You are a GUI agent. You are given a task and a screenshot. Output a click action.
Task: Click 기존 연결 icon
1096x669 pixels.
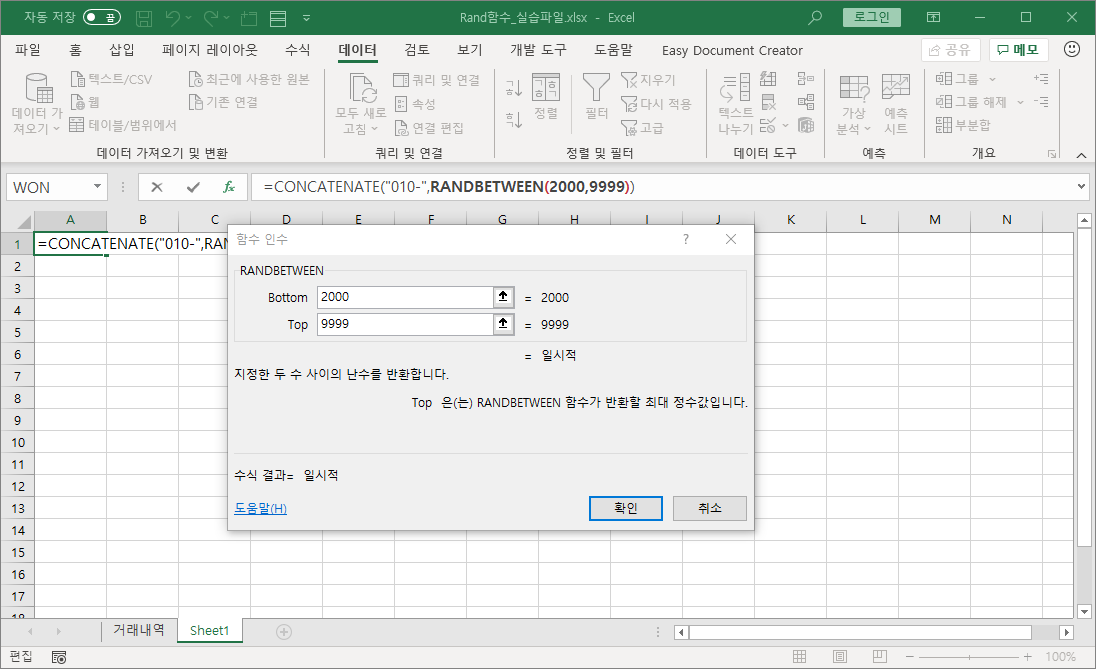(196, 102)
